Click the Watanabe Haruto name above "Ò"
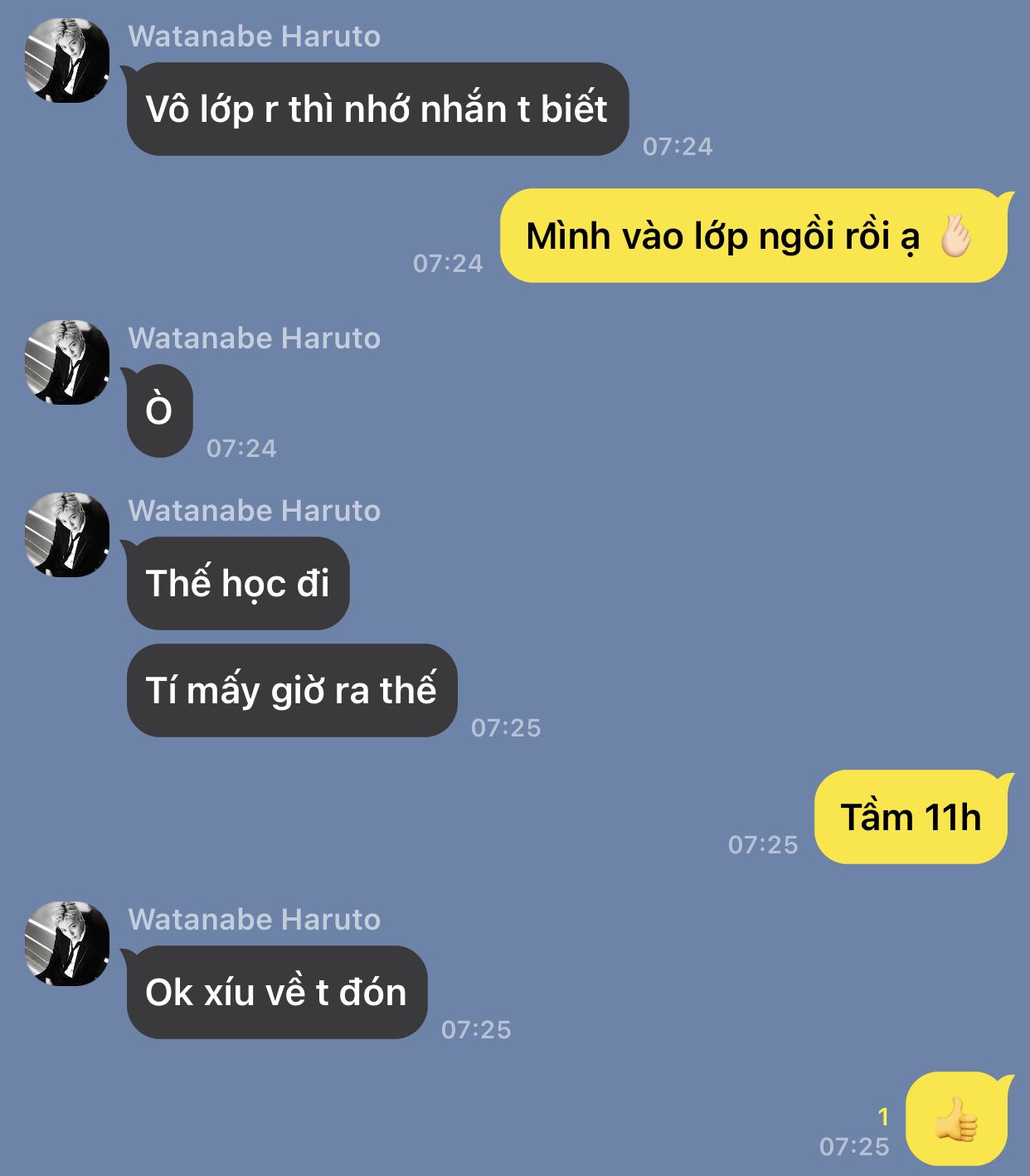Viewport: 1030px width, 1176px height. pos(255,338)
